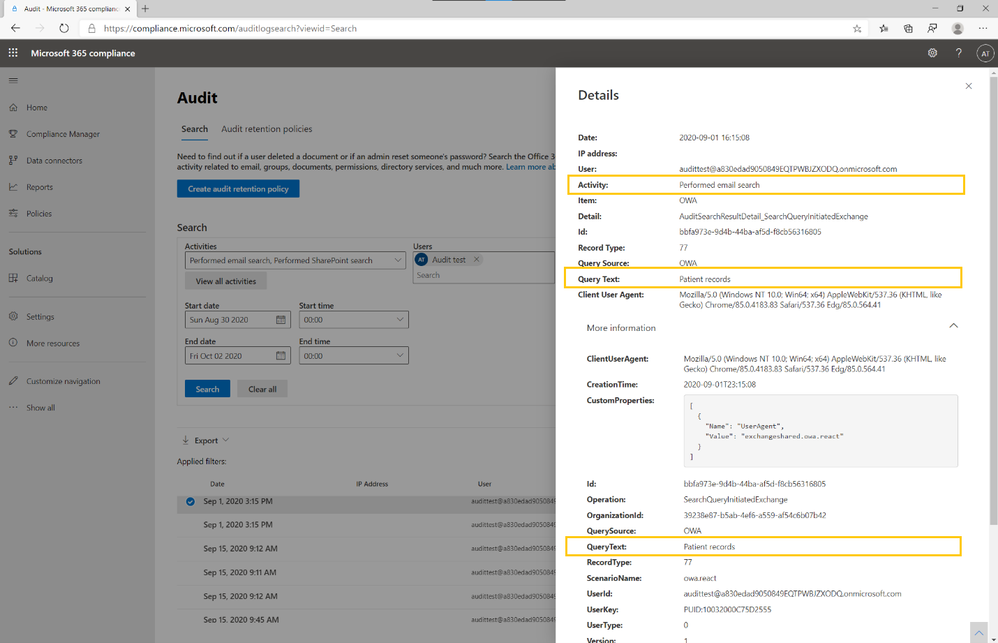Click the Clear all button

[x=262, y=389]
